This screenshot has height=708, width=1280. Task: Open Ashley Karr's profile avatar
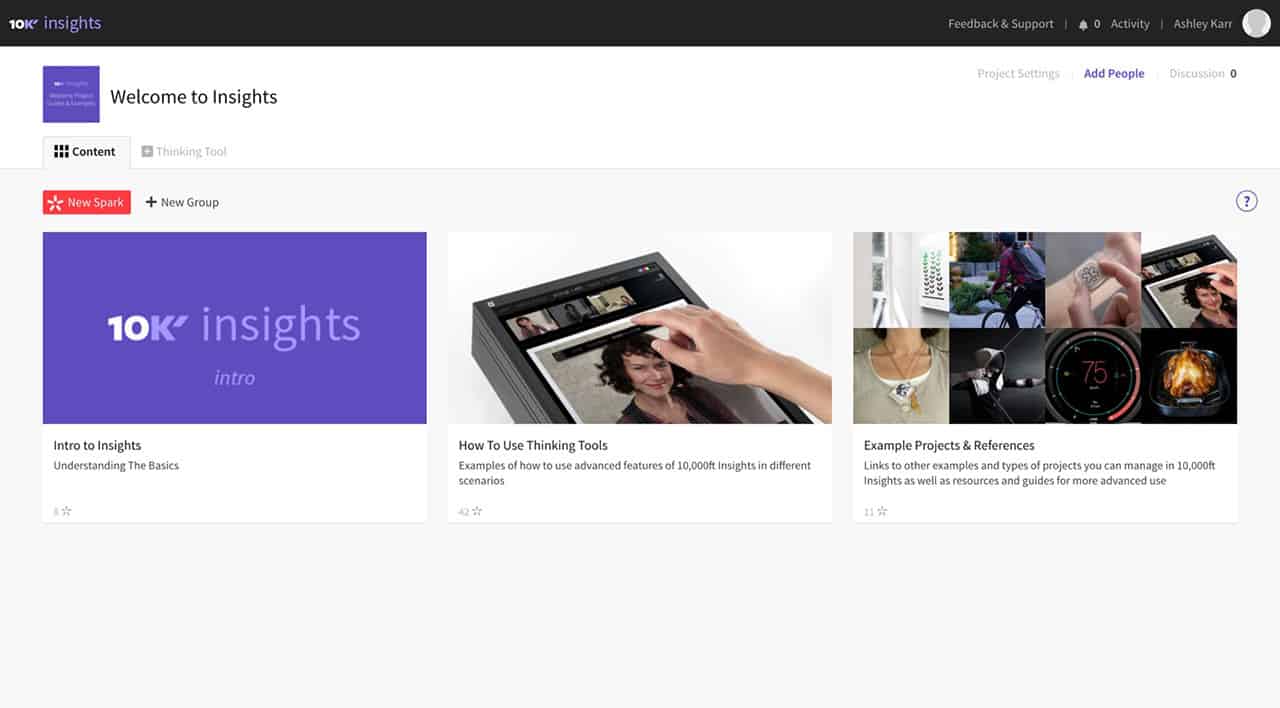click(x=1256, y=23)
